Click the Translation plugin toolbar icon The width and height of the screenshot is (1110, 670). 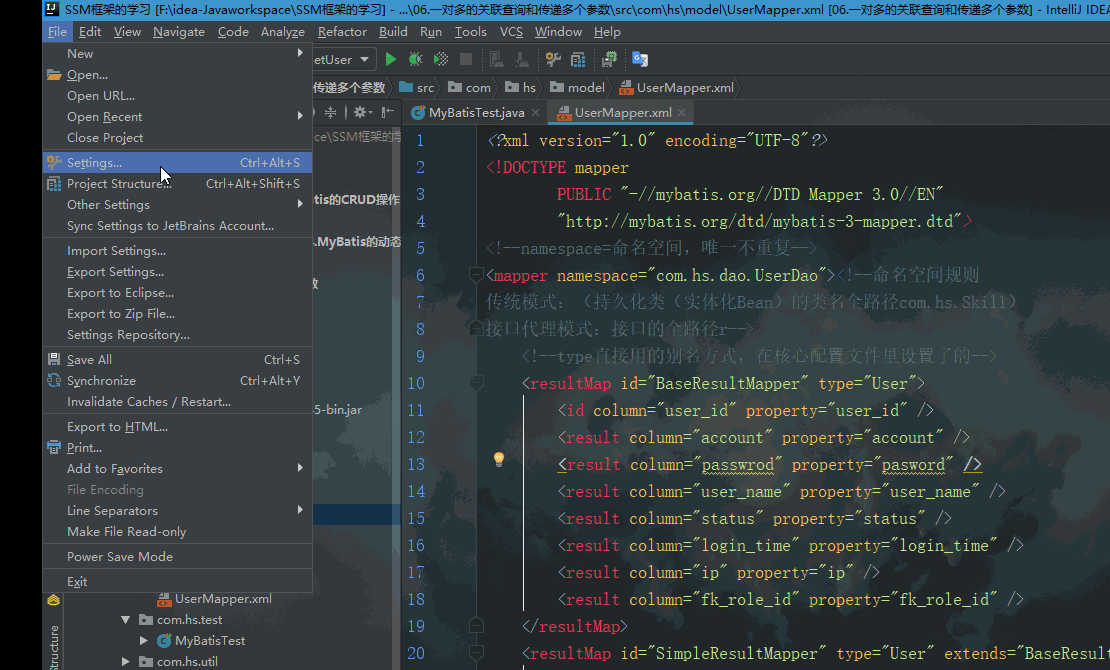(x=637, y=60)
